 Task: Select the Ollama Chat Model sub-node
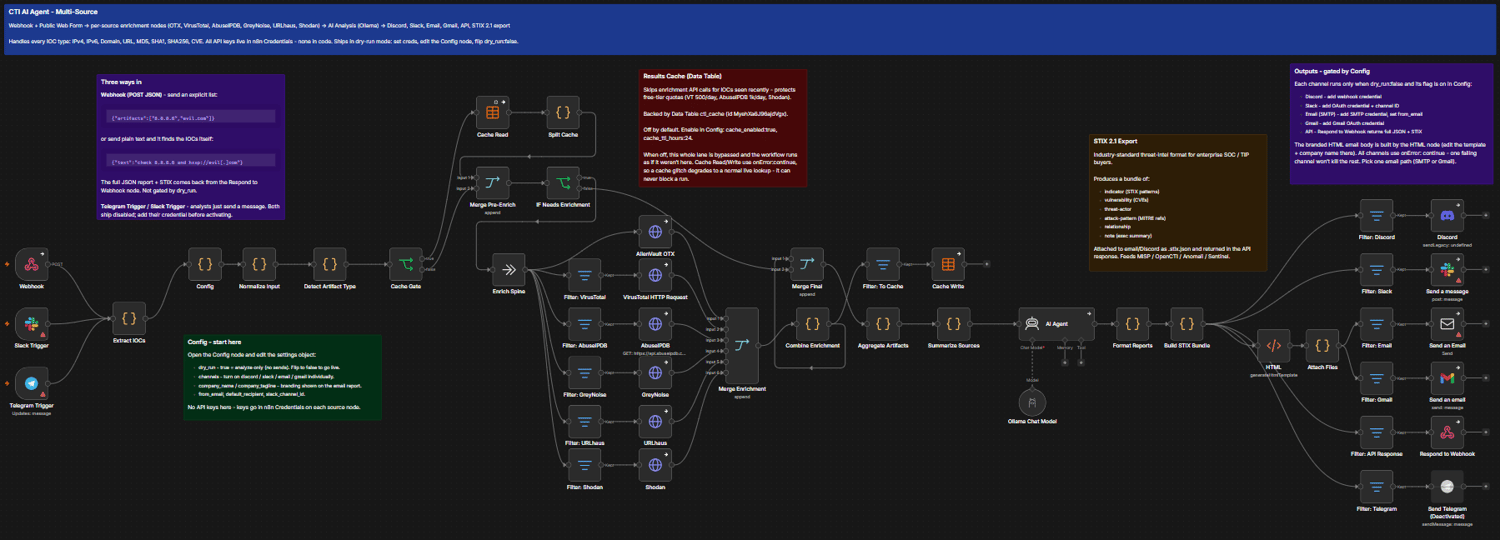(1032, 400)
